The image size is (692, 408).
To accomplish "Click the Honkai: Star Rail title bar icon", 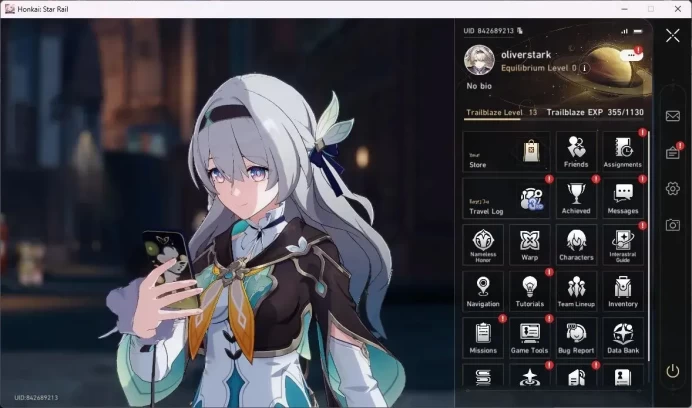I will [x=10, y=9].
